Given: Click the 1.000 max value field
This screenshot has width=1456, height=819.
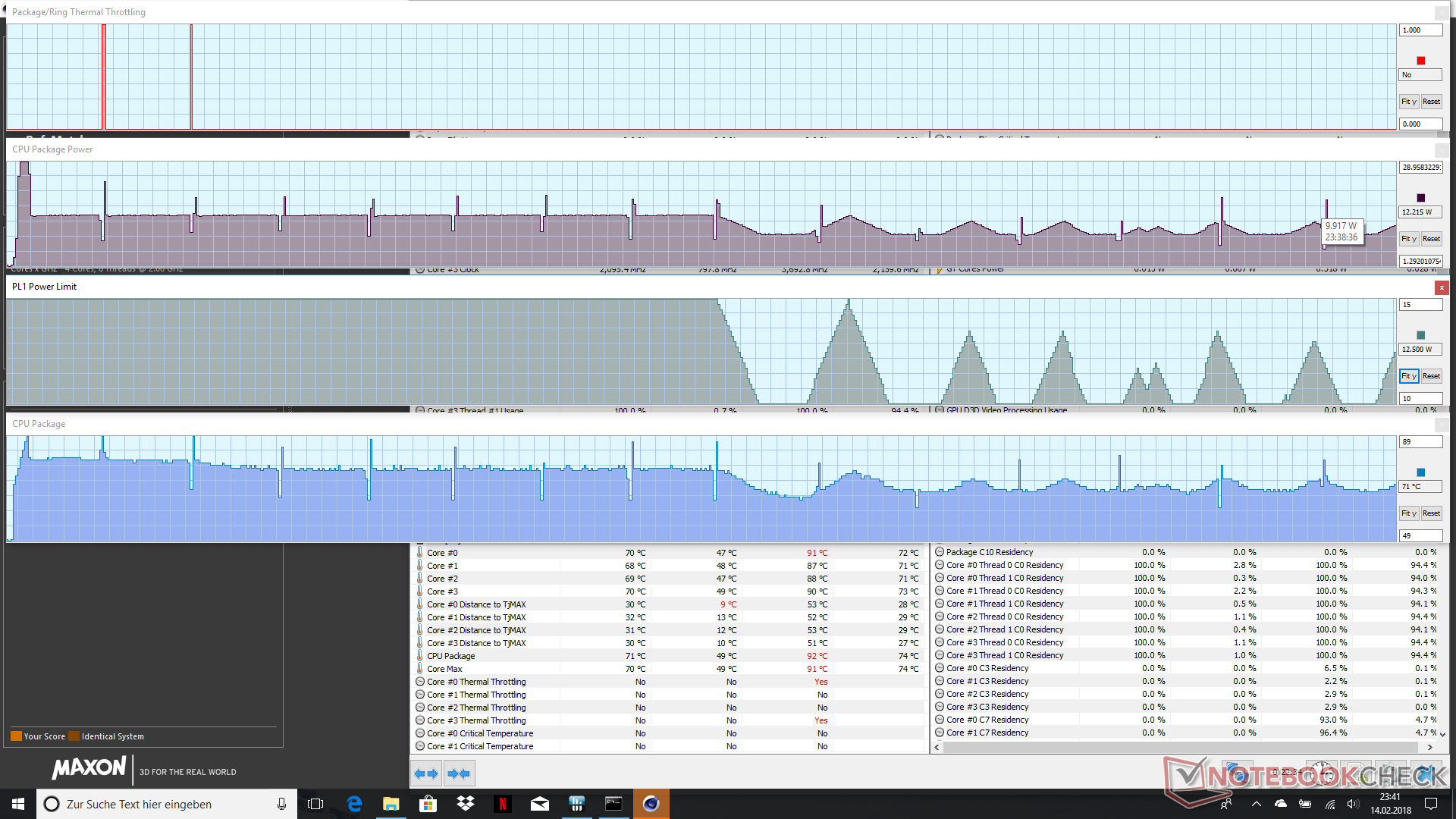Looking at the screenshot, I should [1420, 30].
